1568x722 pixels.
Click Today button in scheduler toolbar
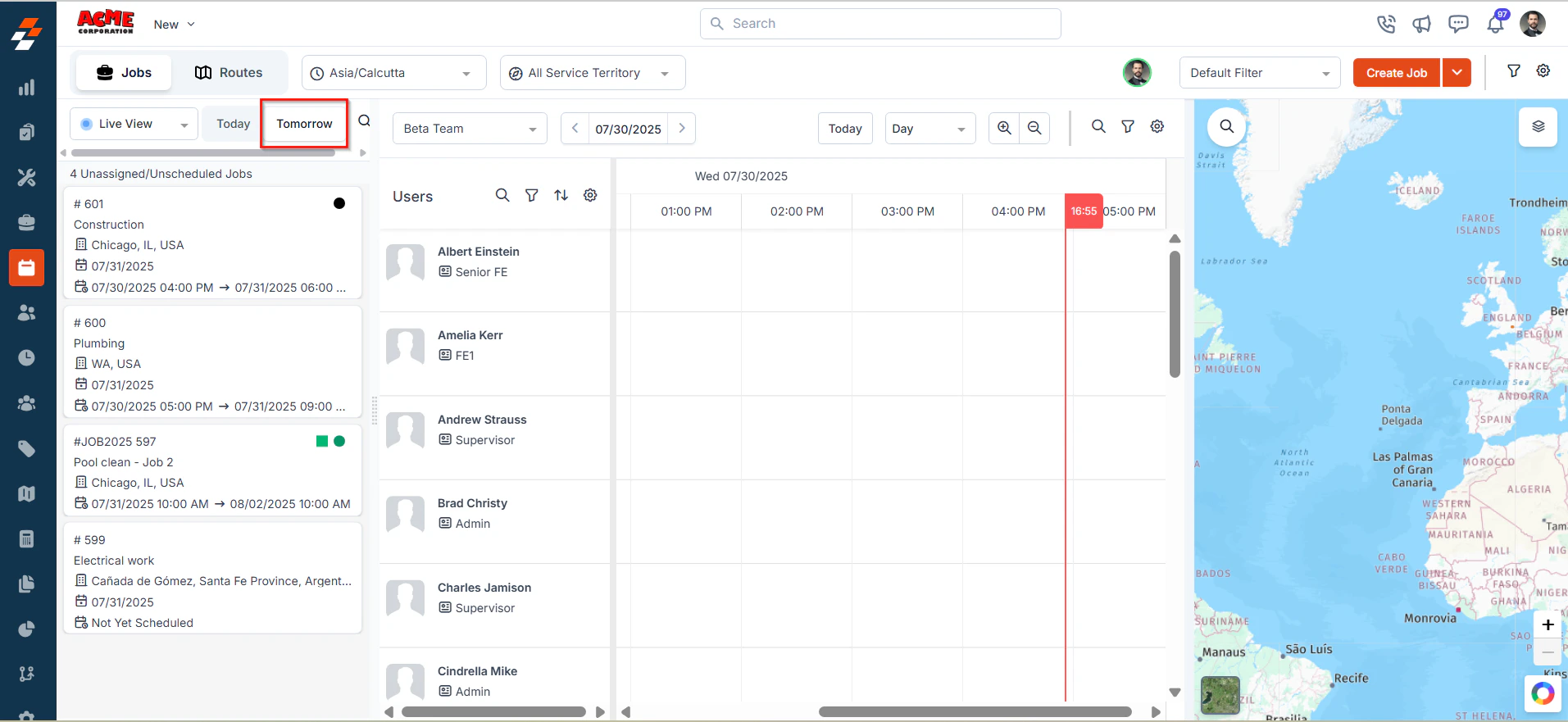(x=845, y=129)
